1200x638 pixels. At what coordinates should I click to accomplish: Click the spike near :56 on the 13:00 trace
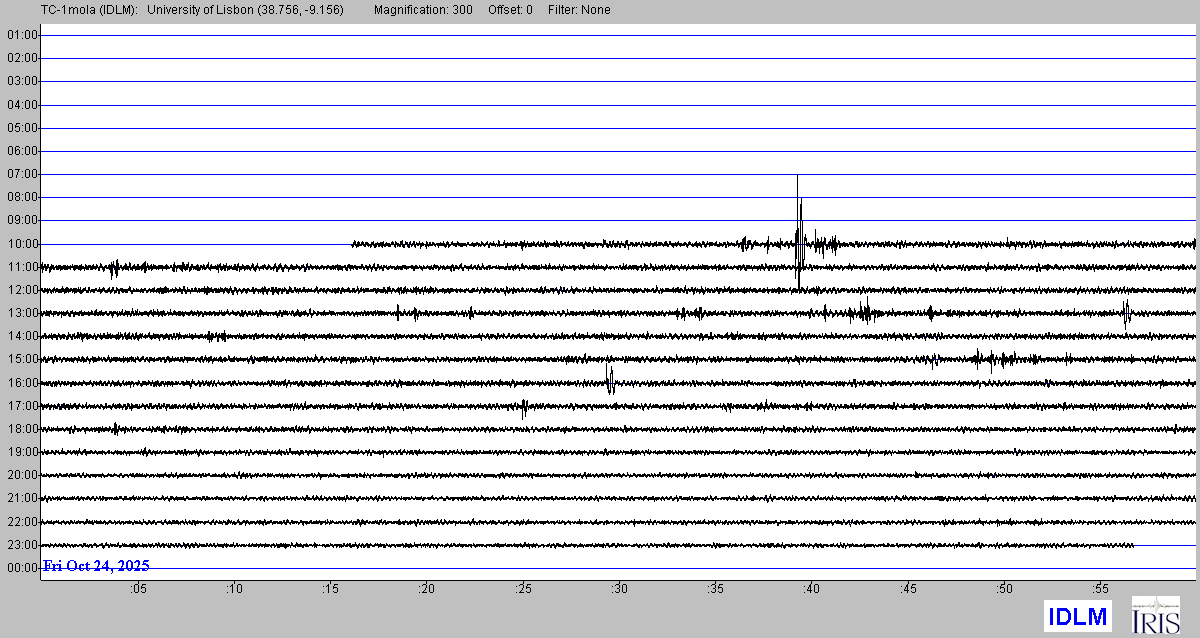[1126, 313]
